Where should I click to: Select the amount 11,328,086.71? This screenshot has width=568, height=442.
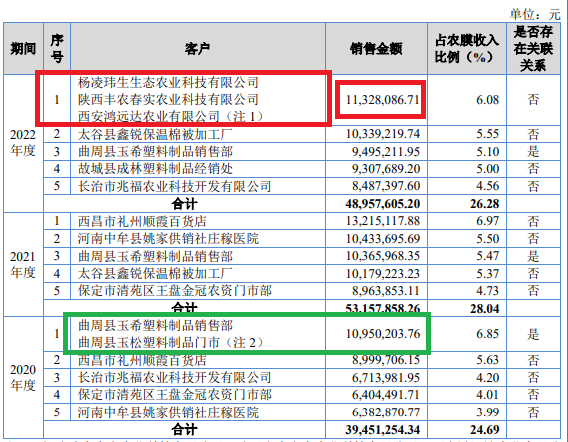click(x=383, y=99)
